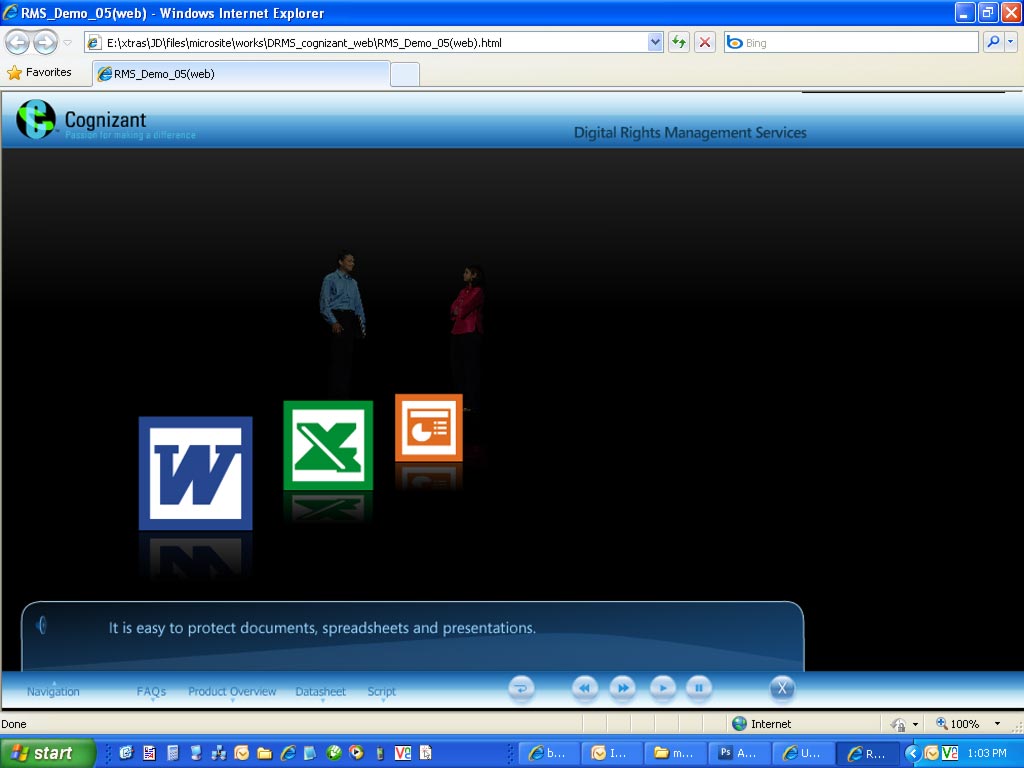
Task: Toggle the caption speaker audio icon
Action: click(41, 625)
